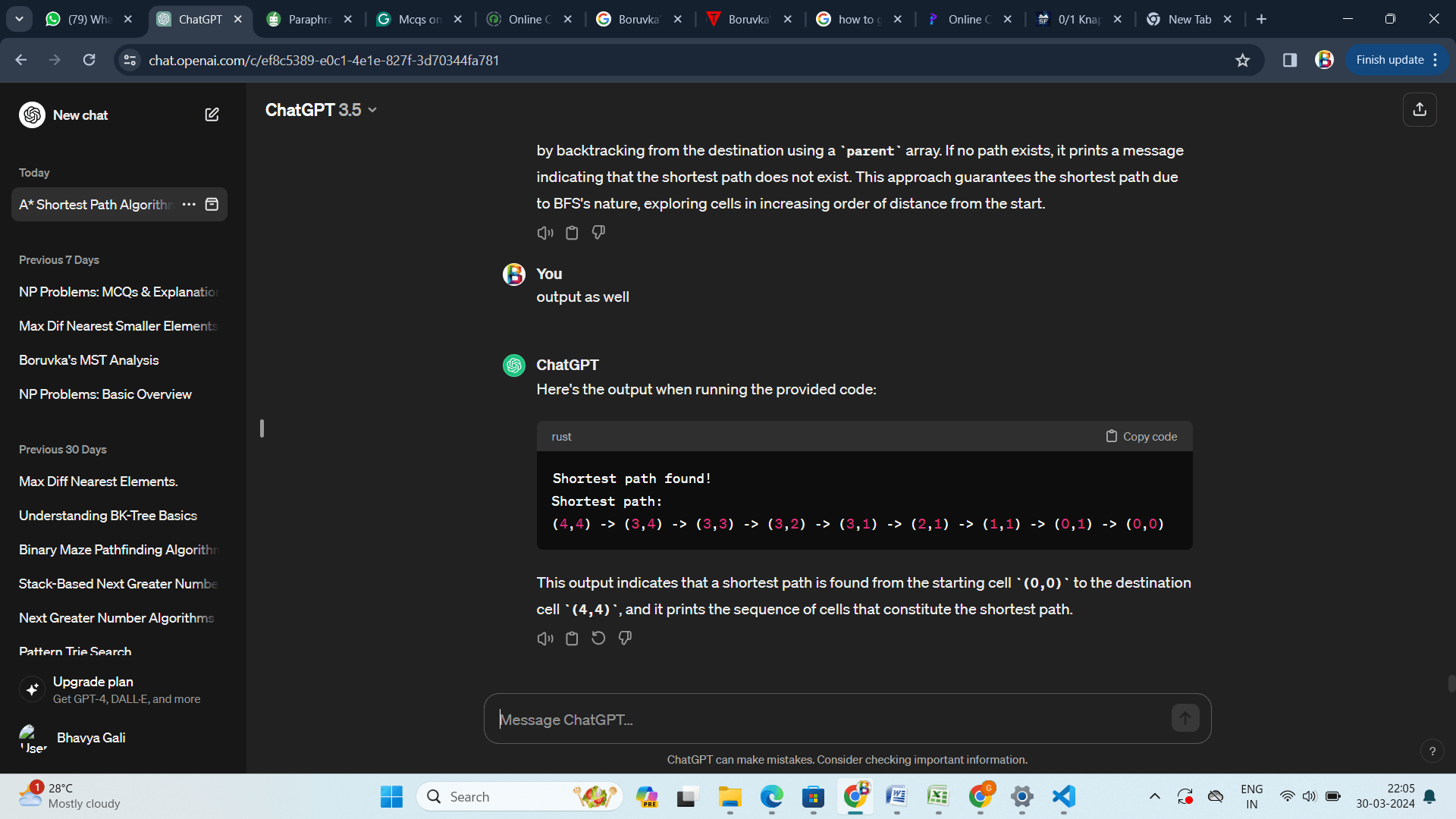This screenshot has width=1456, height=819.
Task: Bookmark this page with the star
Action: click(x=1242, y=60)
